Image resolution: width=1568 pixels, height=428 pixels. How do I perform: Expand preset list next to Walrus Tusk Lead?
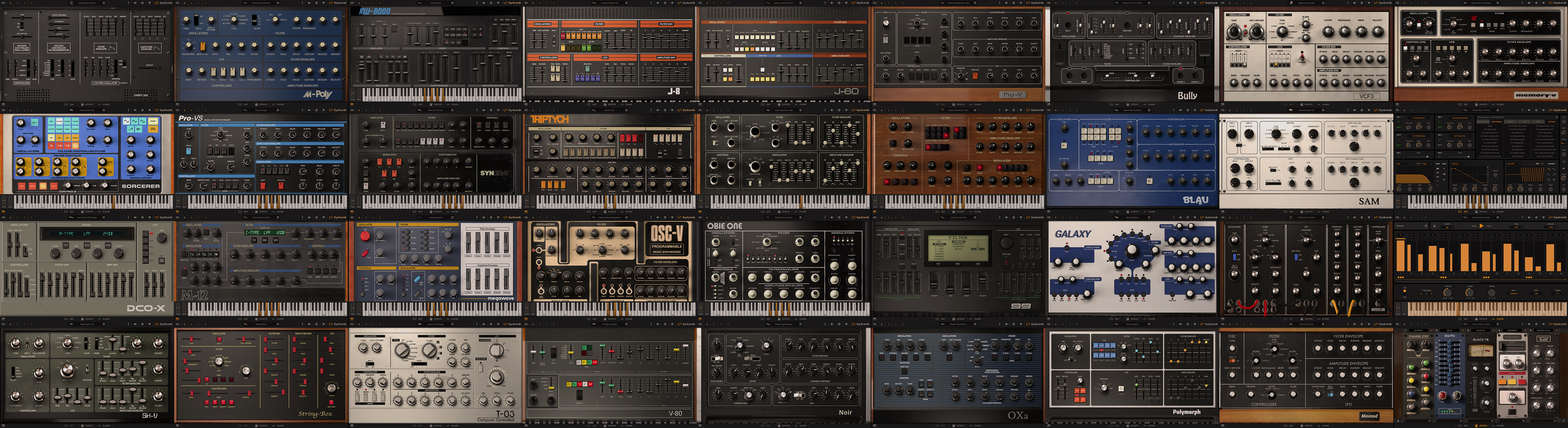point(1323,324)
